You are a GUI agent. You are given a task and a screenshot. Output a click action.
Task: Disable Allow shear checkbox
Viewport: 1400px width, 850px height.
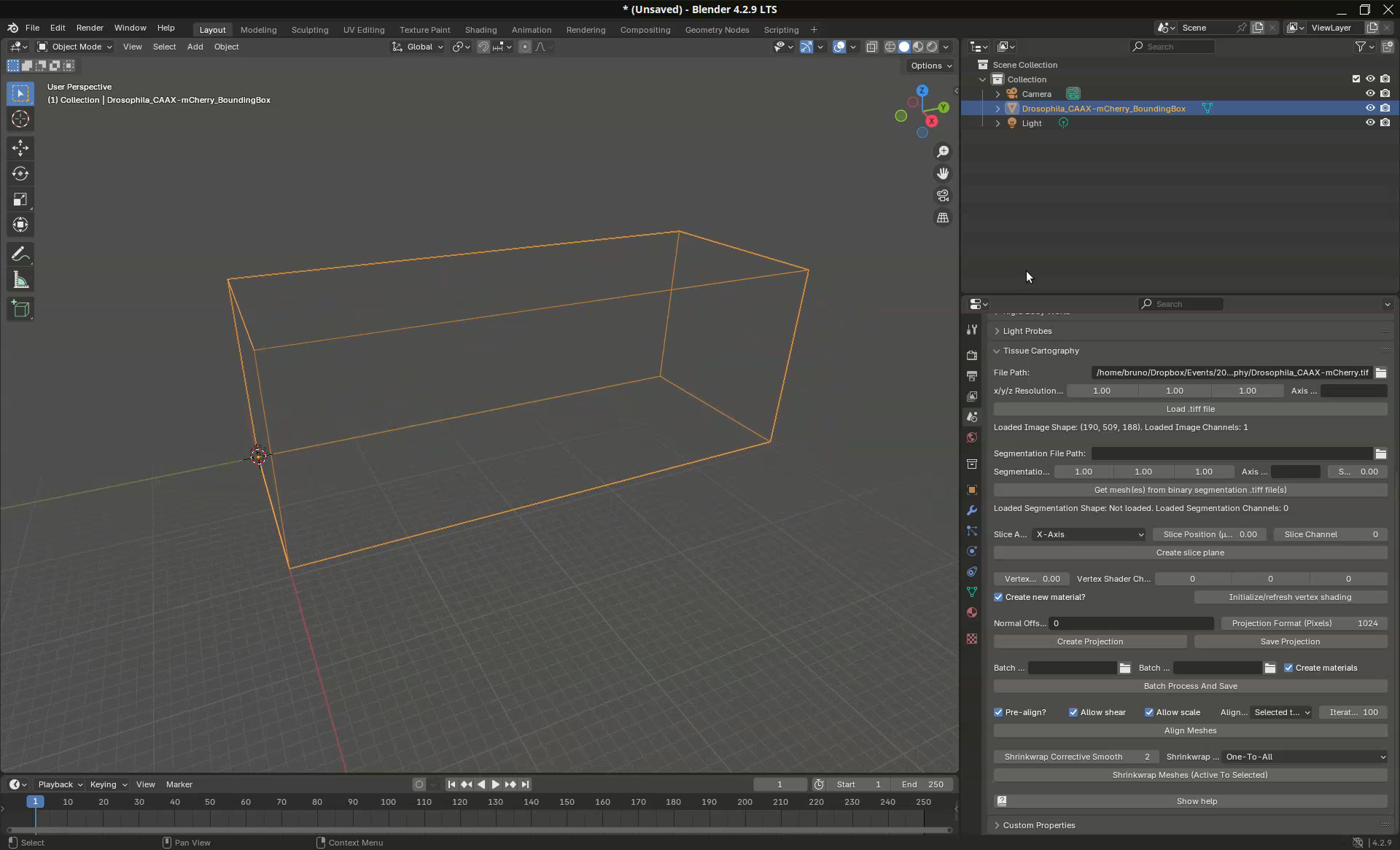pos(1073,712)
